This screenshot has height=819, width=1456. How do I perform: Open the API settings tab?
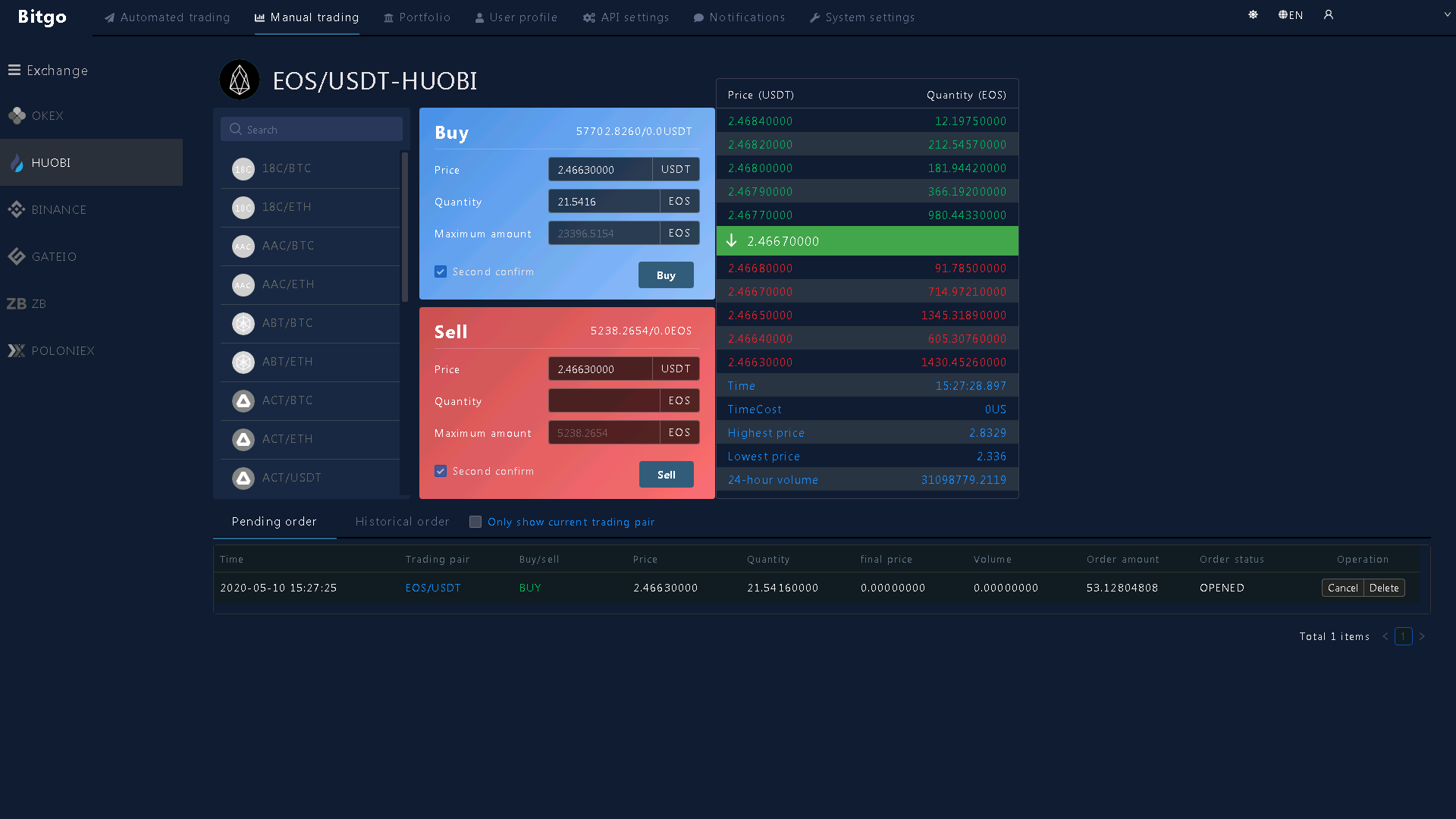[626, 17]
